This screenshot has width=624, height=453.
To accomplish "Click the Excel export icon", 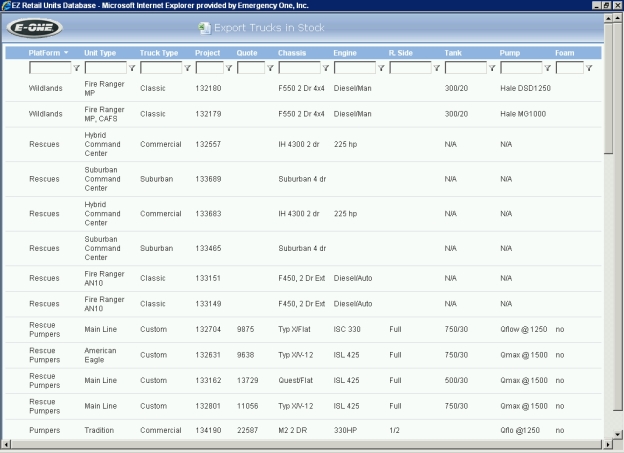I will (205, 28).
